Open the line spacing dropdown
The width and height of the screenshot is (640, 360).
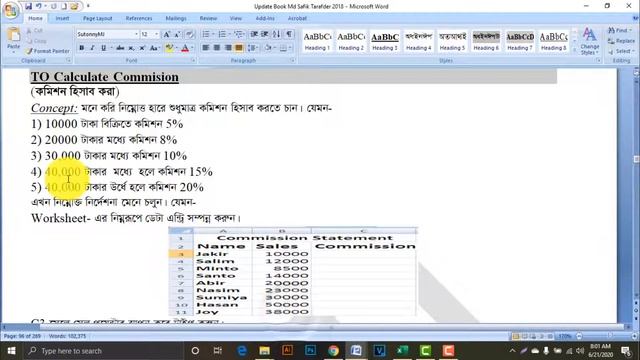253,48
